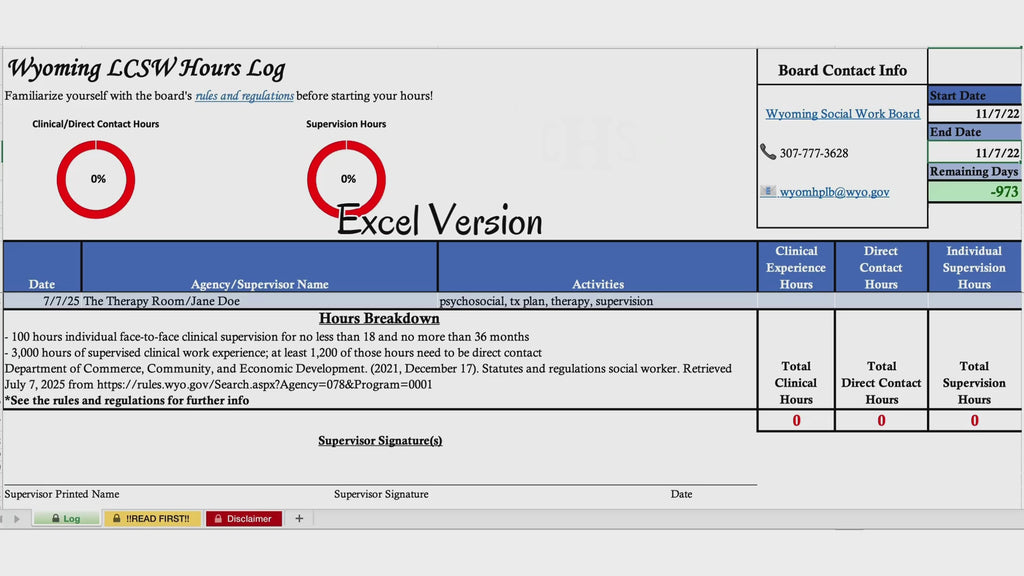Screen dimensions: 1024x576
Task: Click the empty Clinical Experience Hours cell for 7/7/25
Action: (x=796, y=301)
